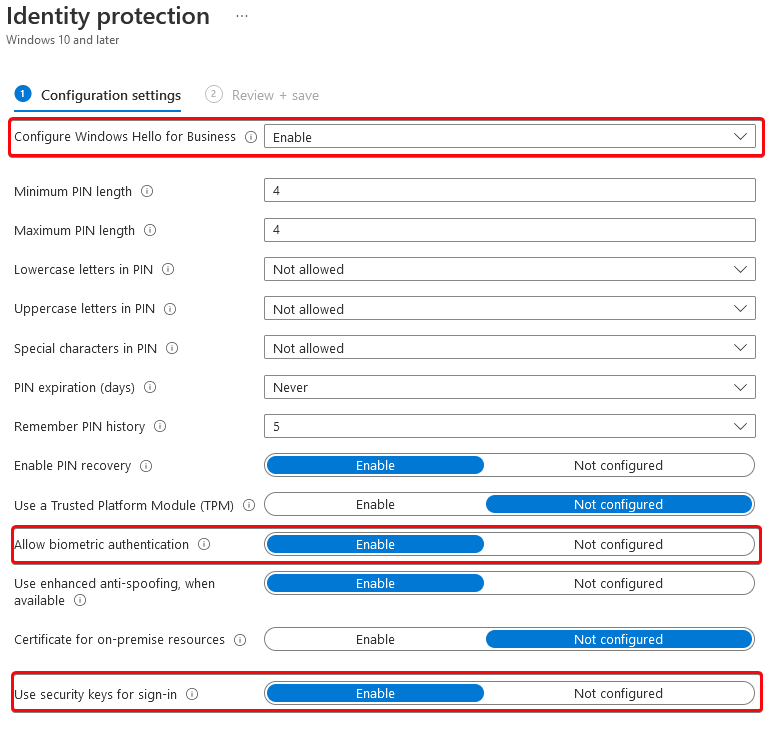Click info icon next to Use a Trusted Platform Module

coord(249,505)
